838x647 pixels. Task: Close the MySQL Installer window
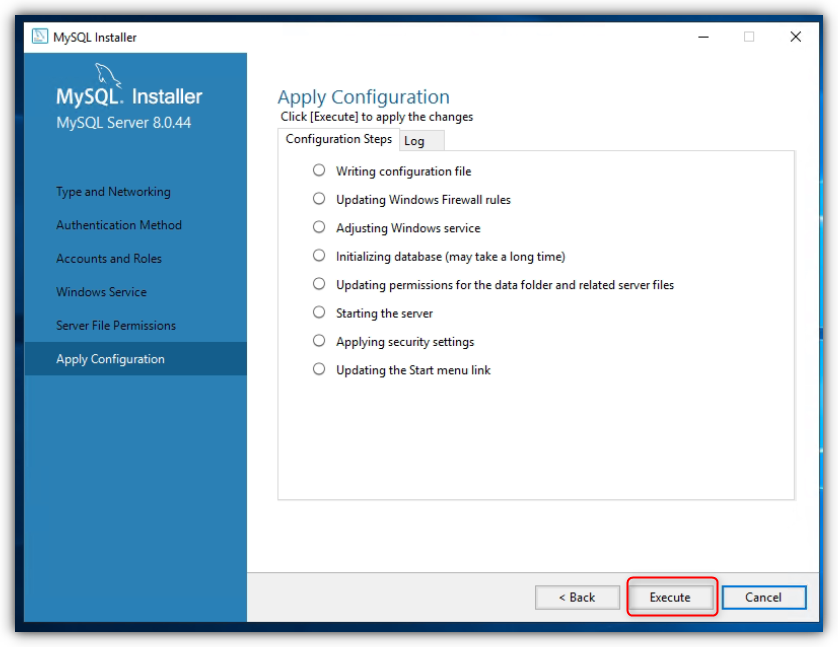[x=795, y=37]
